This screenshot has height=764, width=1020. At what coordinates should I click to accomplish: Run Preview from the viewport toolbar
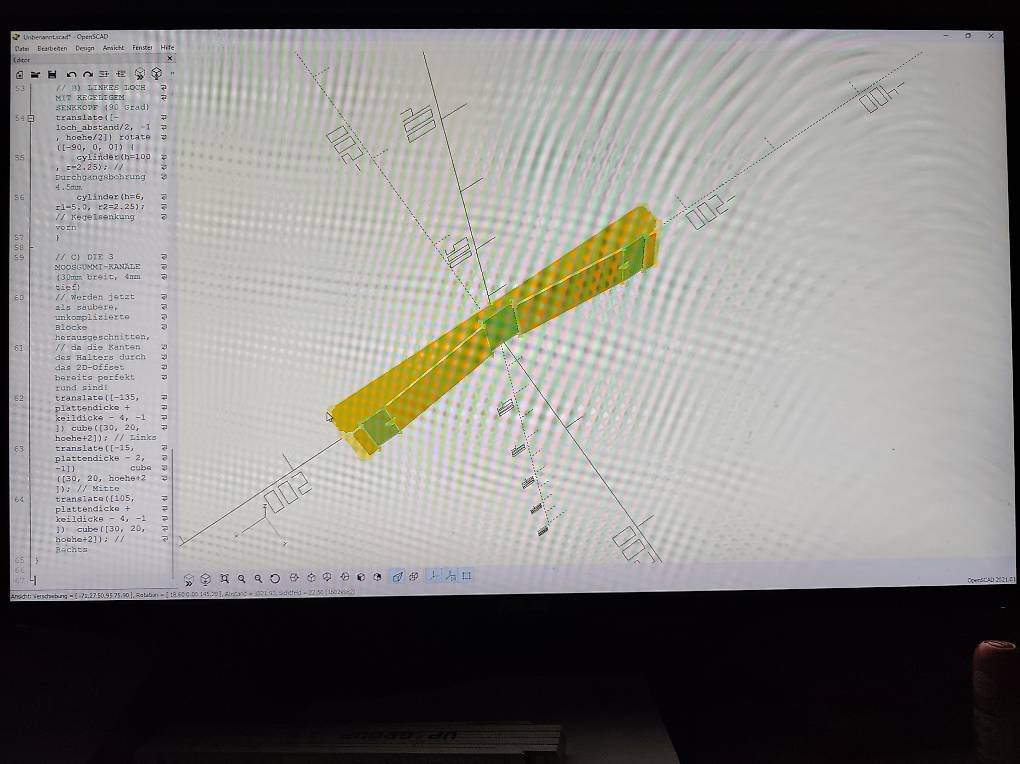pyautogui.click(x=189, y=579)
